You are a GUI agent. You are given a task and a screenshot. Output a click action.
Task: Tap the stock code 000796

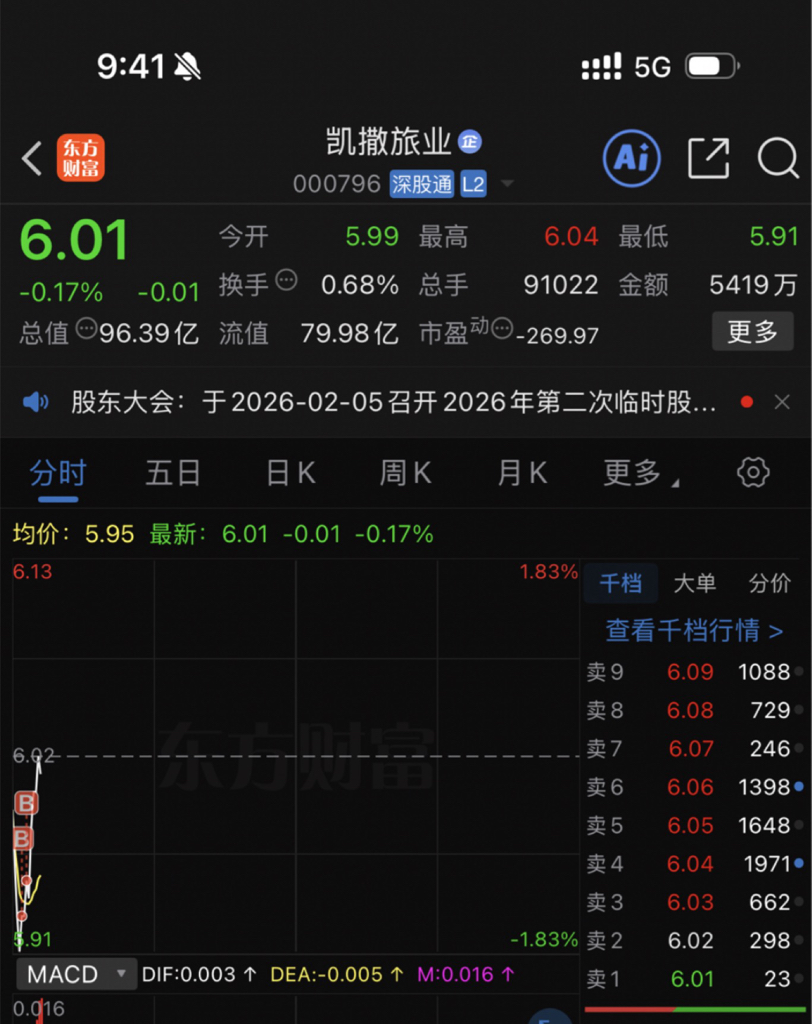click(336, 184)
